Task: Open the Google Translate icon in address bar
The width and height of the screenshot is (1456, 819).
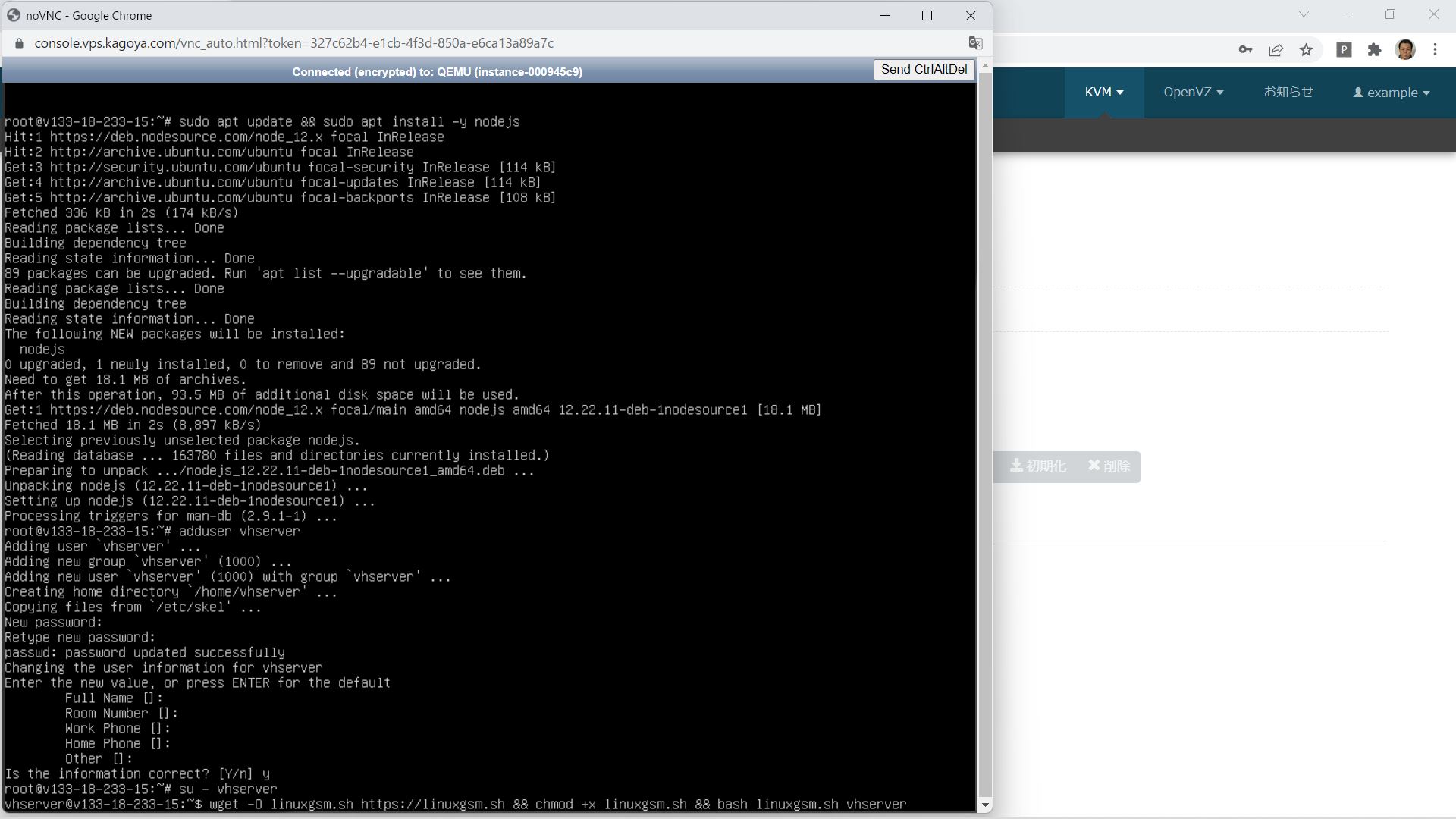Action: tap(975, 43)
